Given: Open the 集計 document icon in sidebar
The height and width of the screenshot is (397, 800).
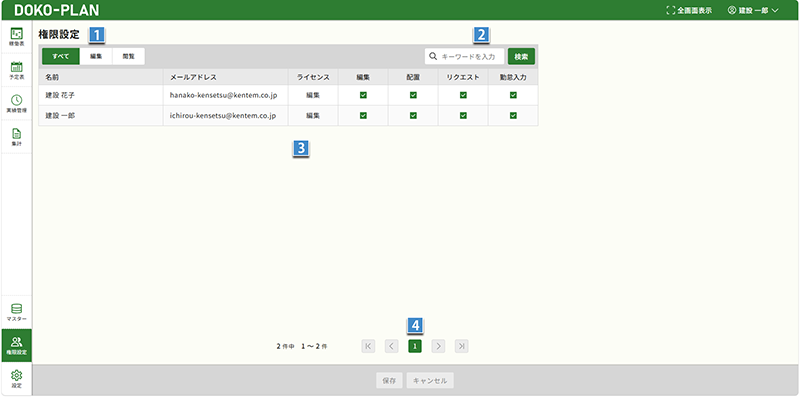Looking at the screenshot, I should click(16, 134).
